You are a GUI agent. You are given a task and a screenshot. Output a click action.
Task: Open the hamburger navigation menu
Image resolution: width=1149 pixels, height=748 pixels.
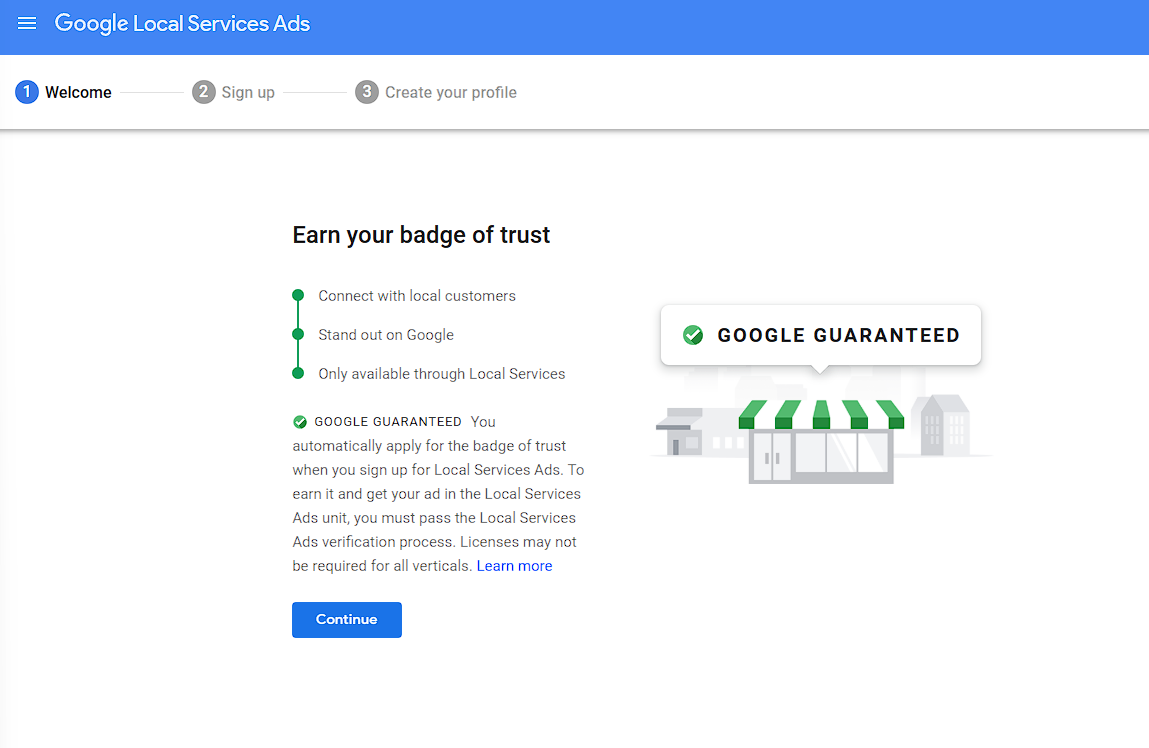tap(27, 23)
